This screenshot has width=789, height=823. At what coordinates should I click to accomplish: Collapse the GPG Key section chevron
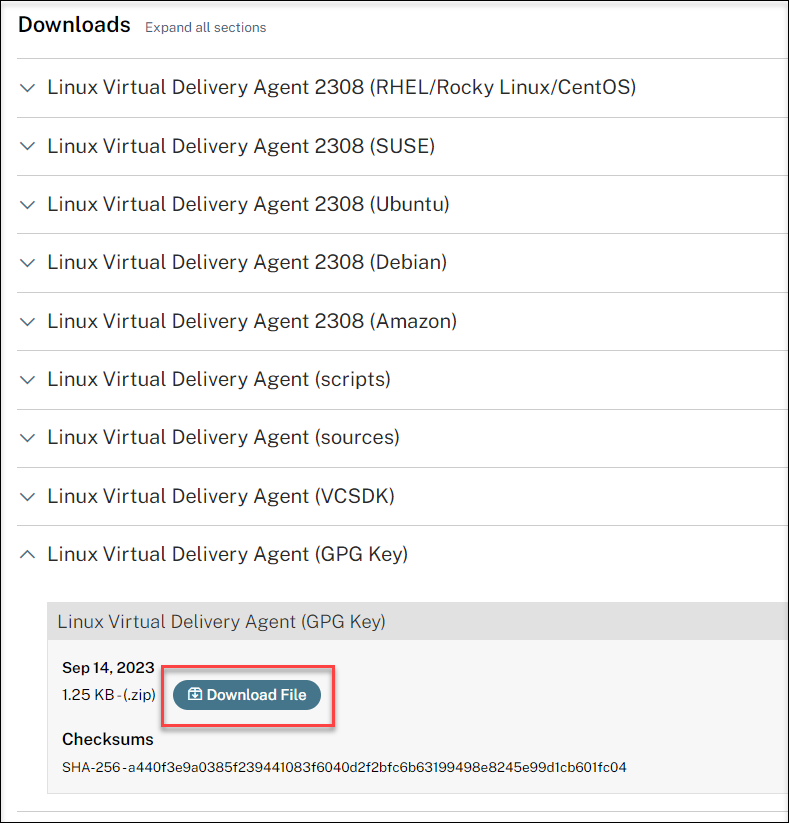click(28, 554)
